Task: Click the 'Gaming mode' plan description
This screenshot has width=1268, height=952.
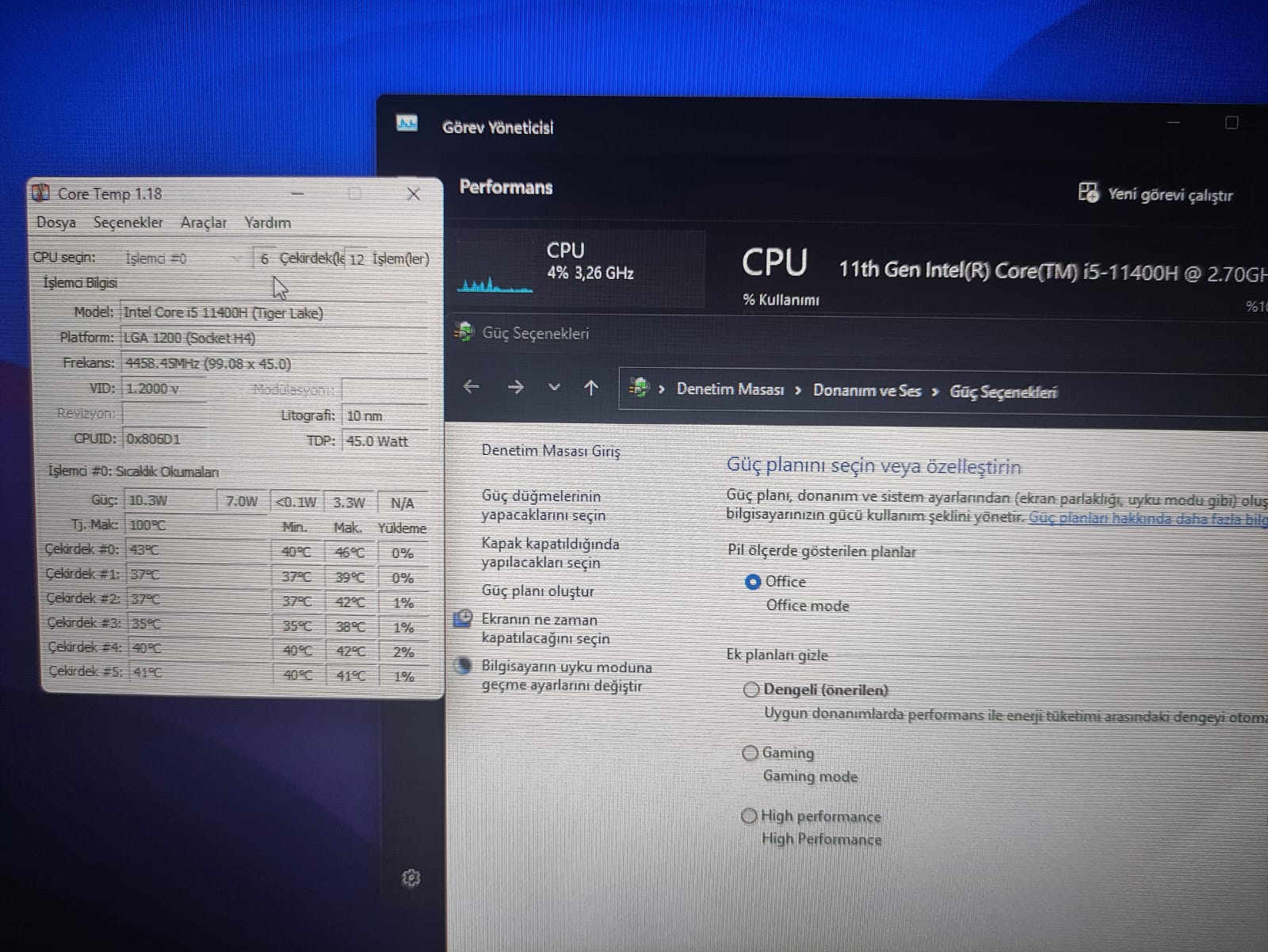Action: 810,776
